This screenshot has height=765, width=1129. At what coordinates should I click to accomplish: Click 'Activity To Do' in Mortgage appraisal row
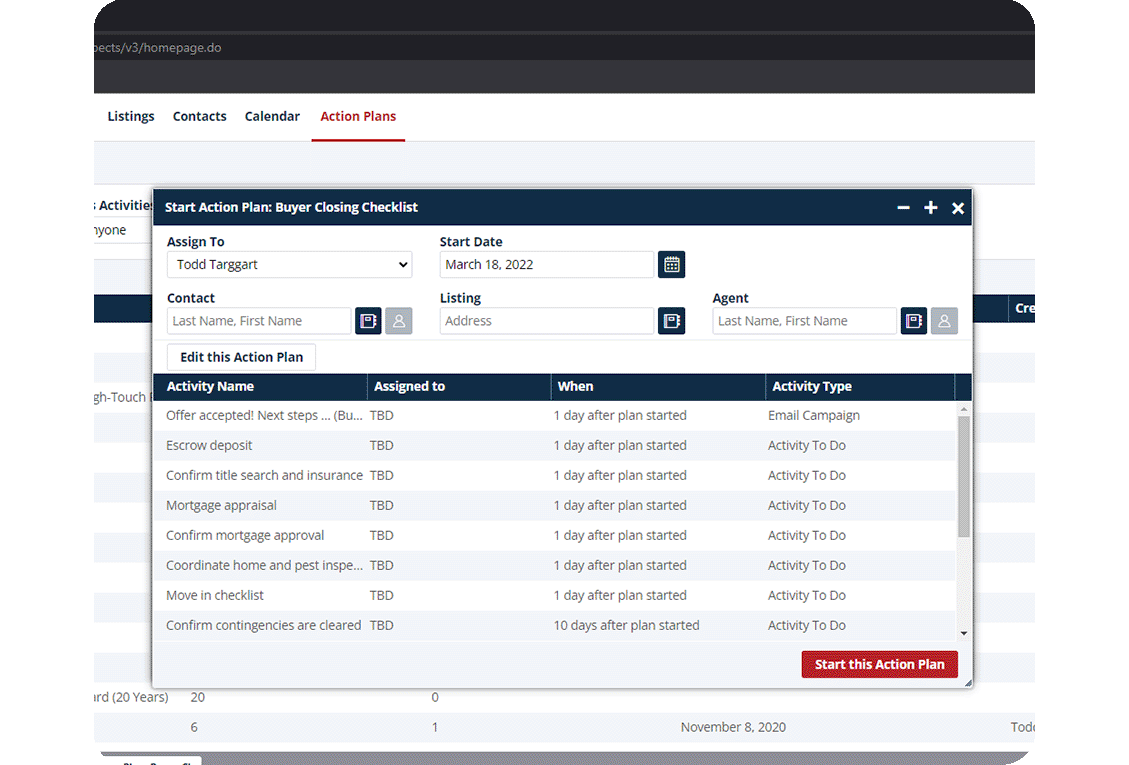pyautogui.click(x=806, y=506)
